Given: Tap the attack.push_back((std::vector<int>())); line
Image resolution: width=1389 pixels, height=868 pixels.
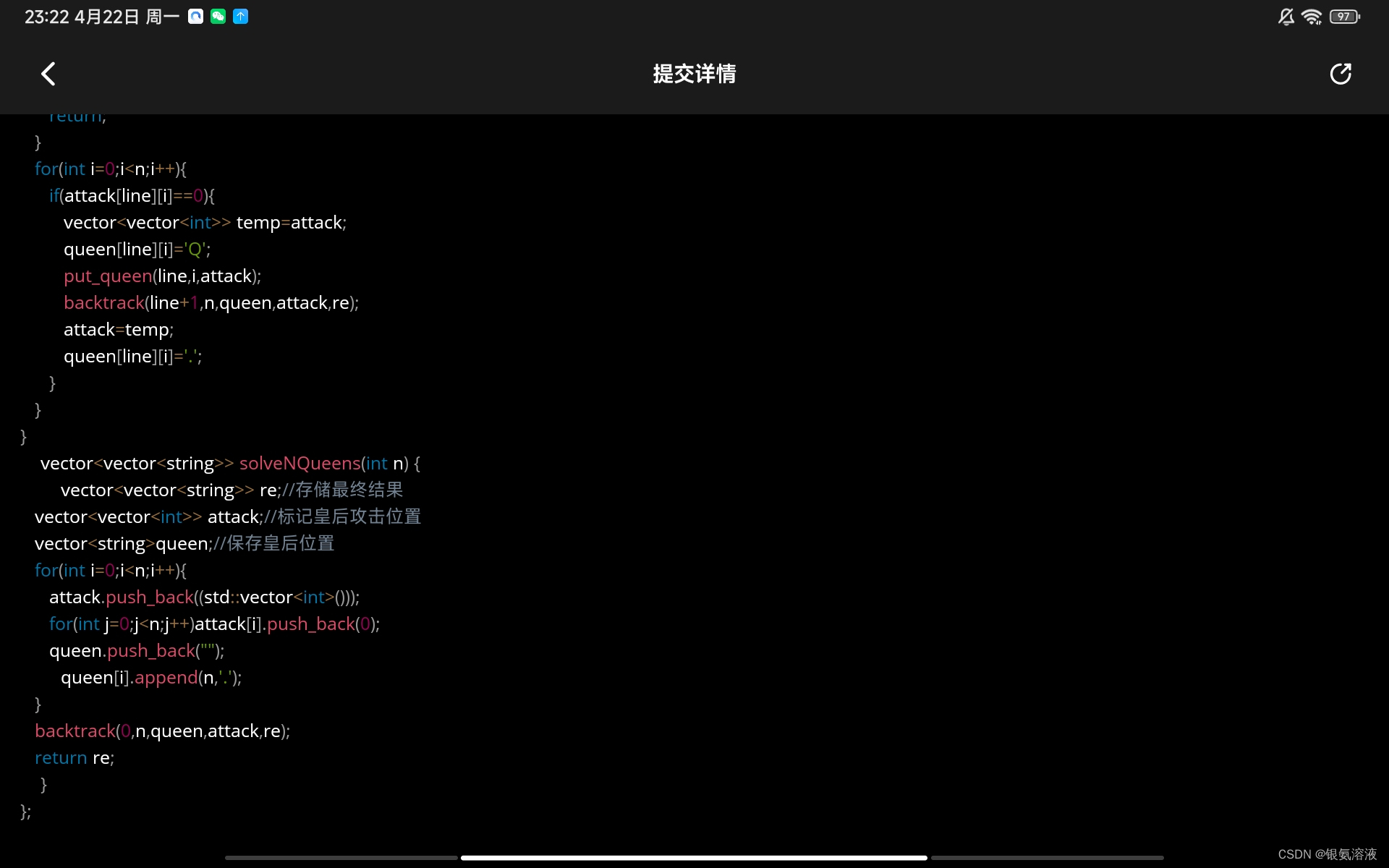Looking at the screenshot, I should pos(204,597).
